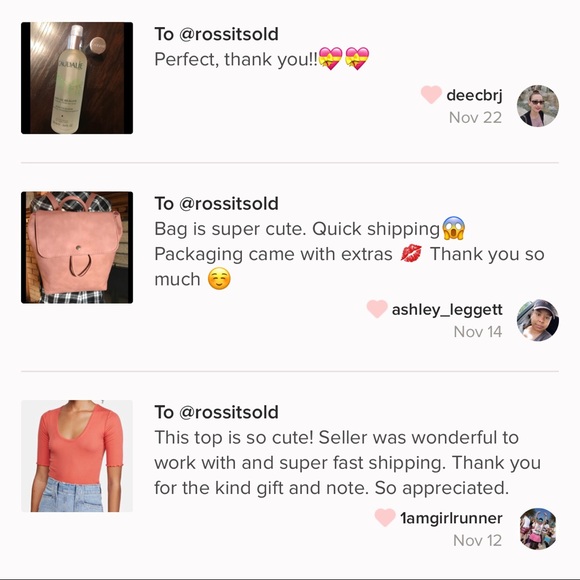The height and width of the screenshot is (580, 580).
Task: Open username deecbrj
Action: tap(474, 95)
